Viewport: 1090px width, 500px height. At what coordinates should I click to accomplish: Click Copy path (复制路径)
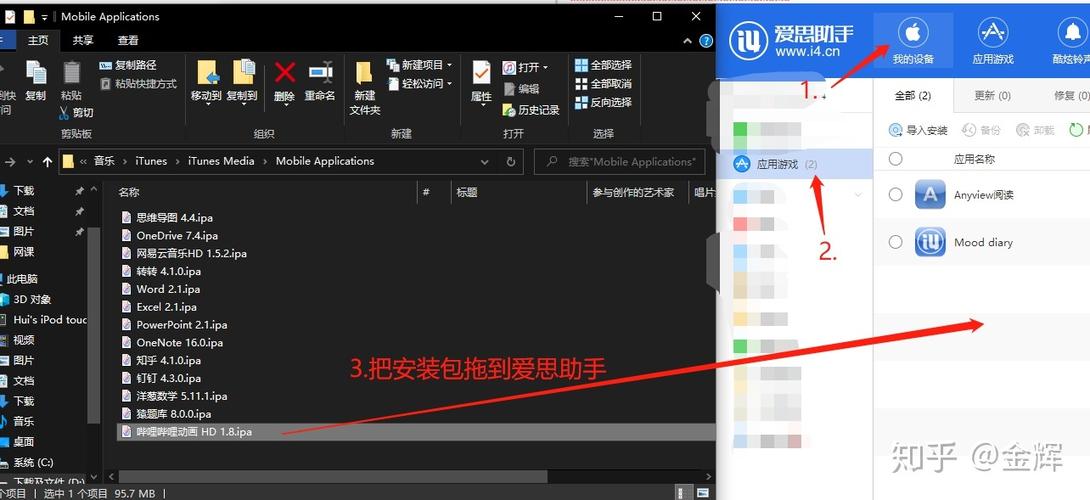click(x=128, y=65)
